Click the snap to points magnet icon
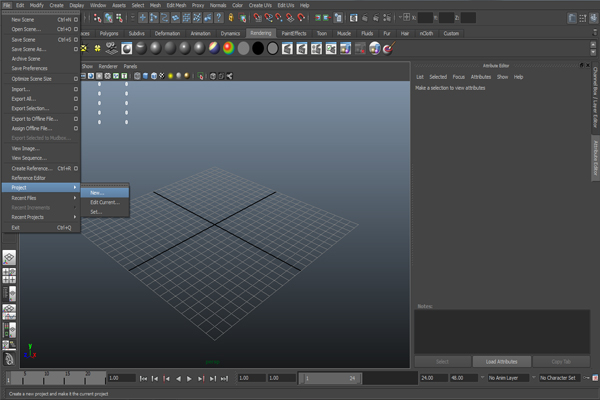 pyautogui.click(x=279, y=18)
